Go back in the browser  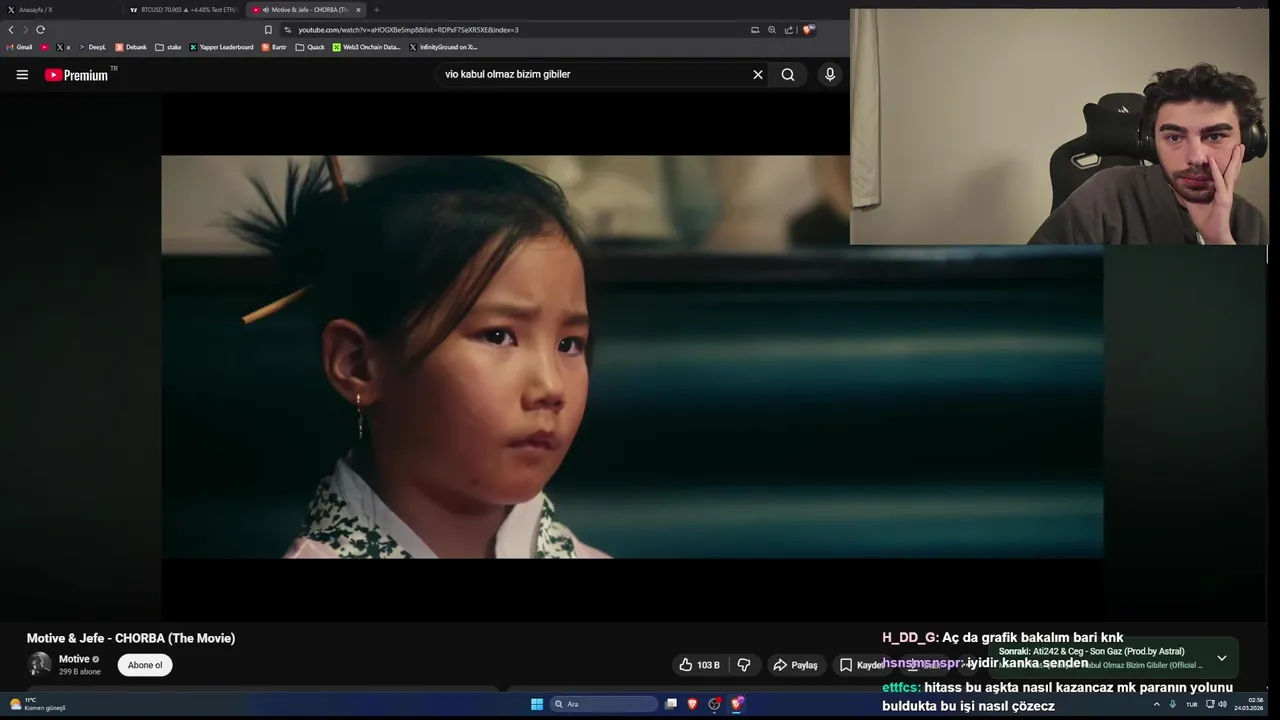tap(11, 30)
